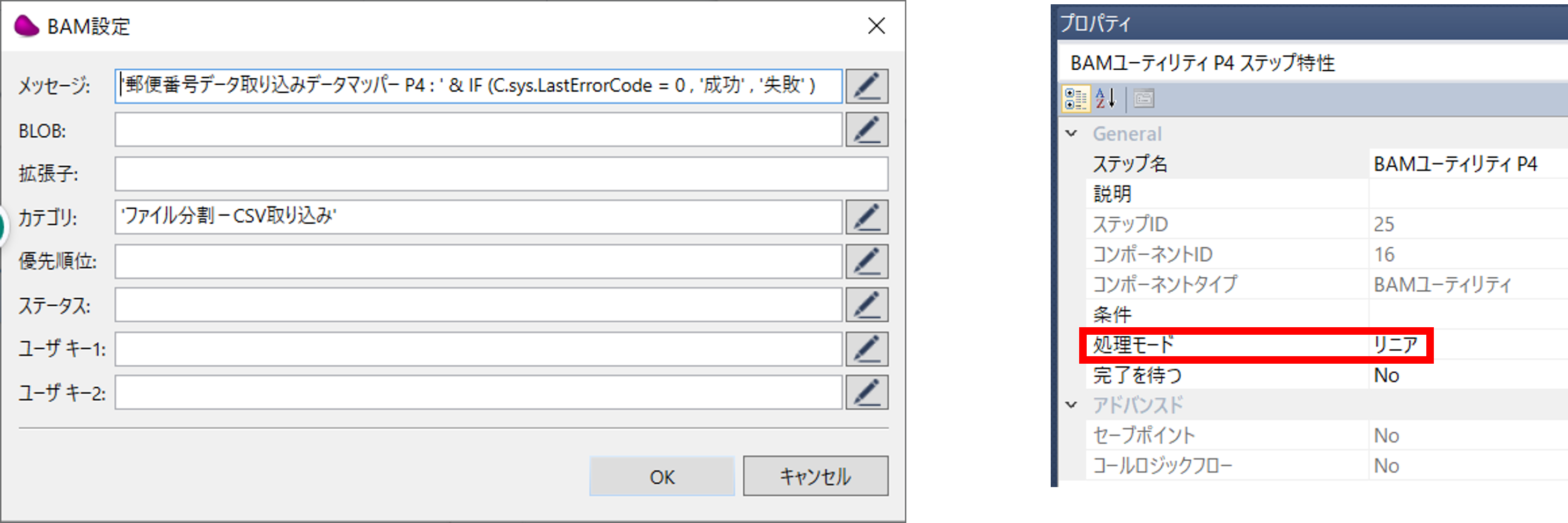Collapse the General property section
The height and width of the screenshot is (523, 1568).
coord(1071,134)
